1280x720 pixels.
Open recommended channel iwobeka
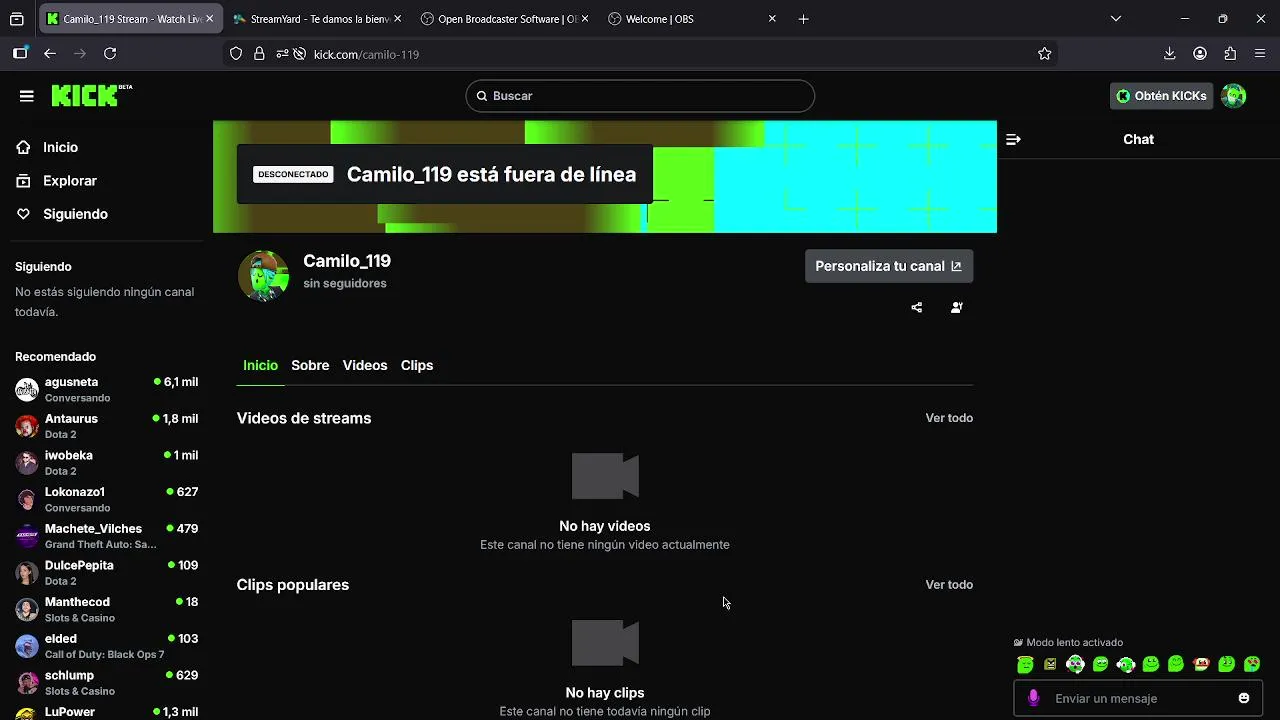tap(105, 462)
